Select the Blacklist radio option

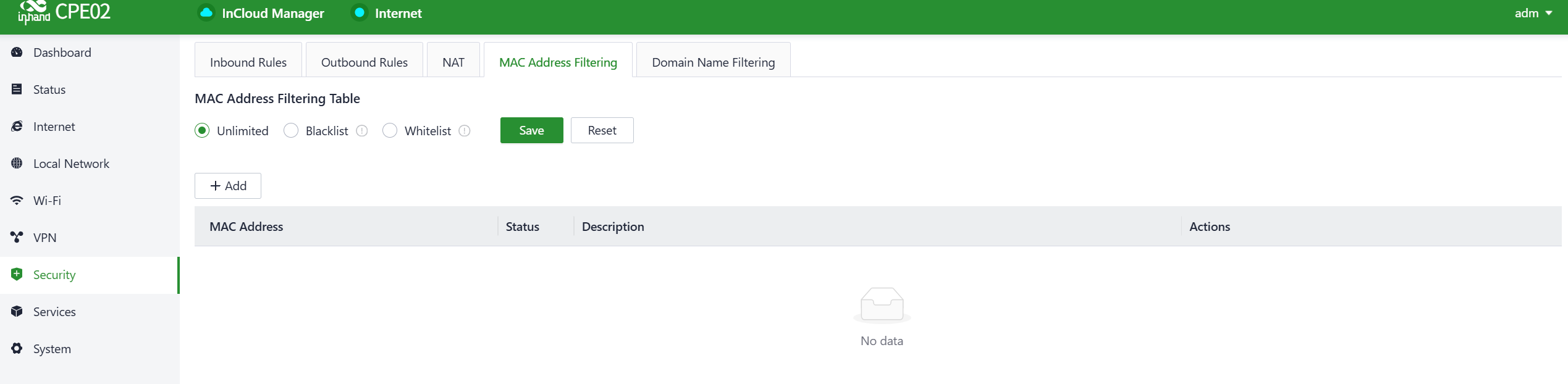291,131
